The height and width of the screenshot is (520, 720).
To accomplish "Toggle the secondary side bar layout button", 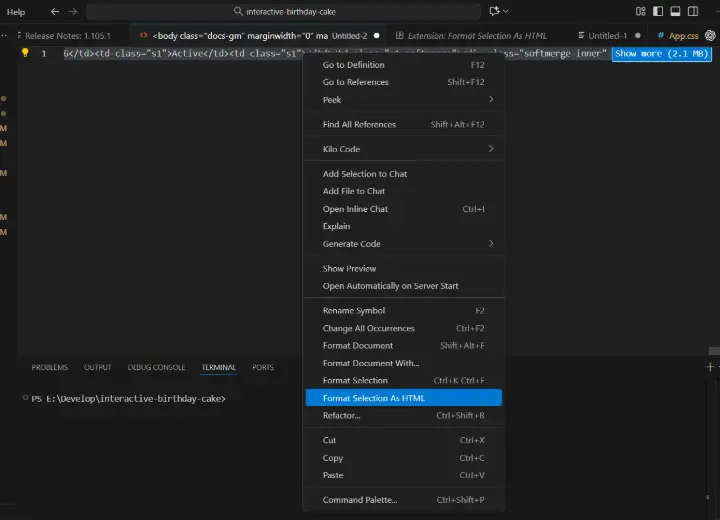I will [694, 12].
